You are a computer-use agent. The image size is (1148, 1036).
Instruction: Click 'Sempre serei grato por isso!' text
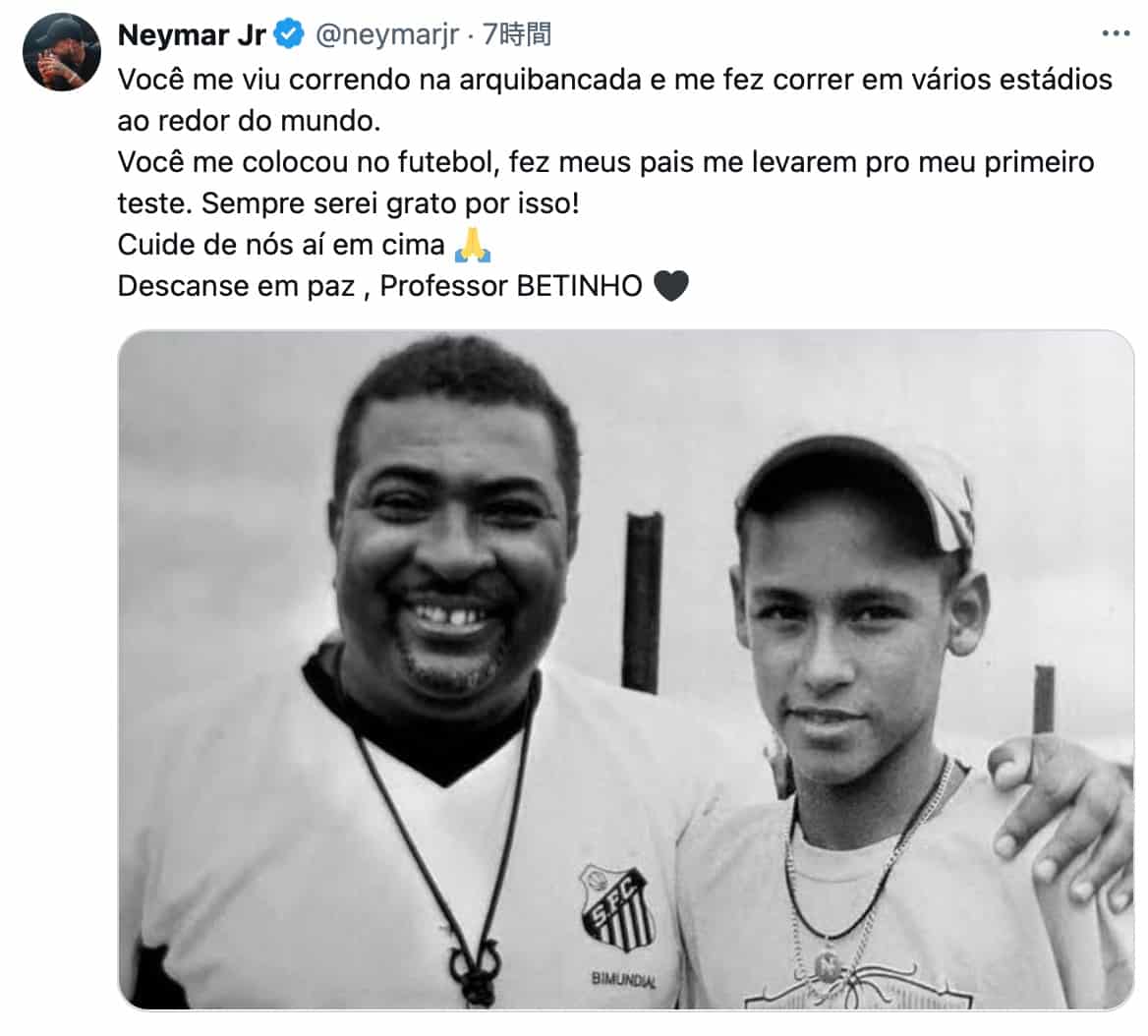pyautogui.click(x=390, y=203)
